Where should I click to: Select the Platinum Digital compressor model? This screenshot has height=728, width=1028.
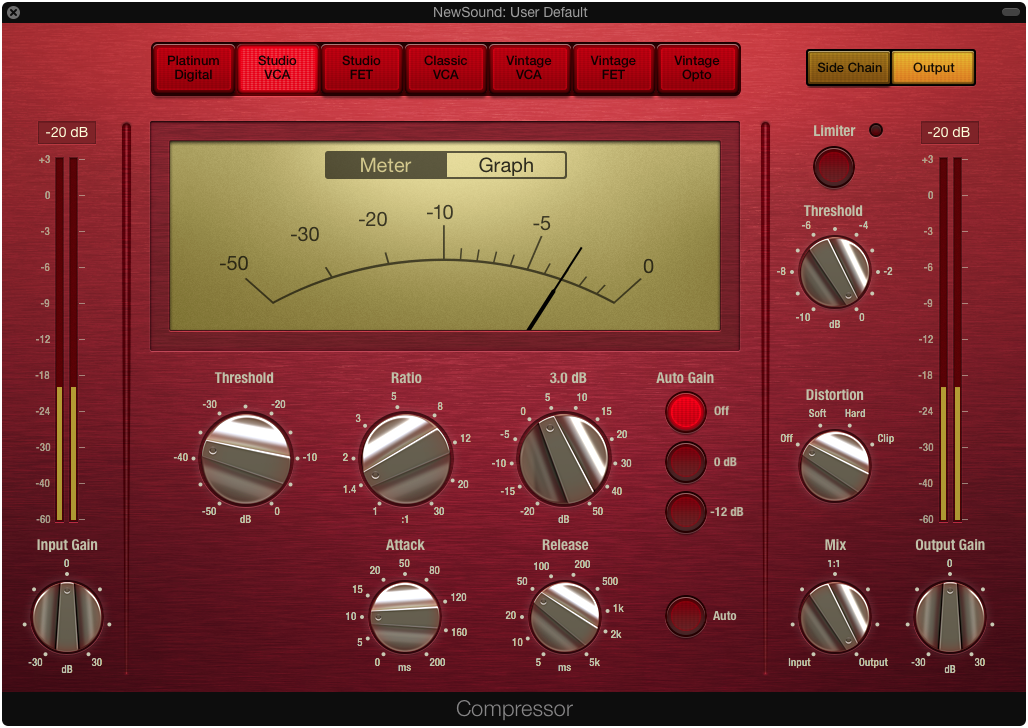point(193,68)
